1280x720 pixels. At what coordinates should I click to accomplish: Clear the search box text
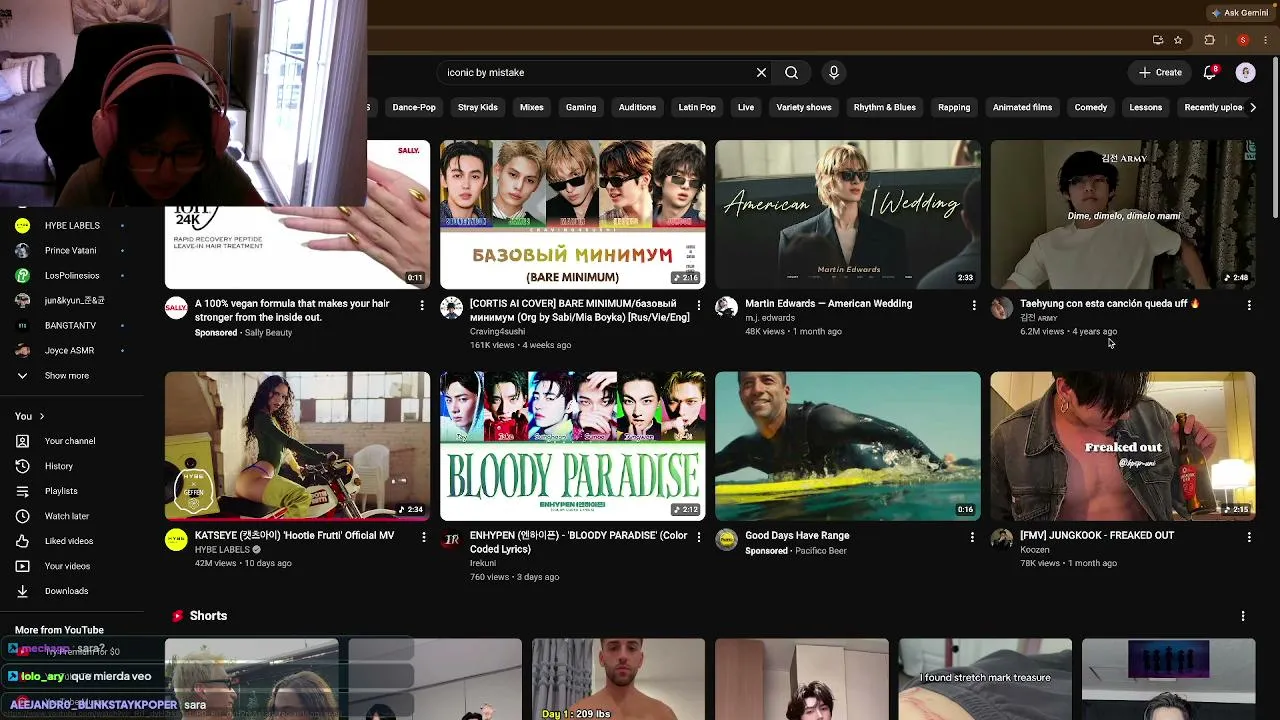pos(761,72)
